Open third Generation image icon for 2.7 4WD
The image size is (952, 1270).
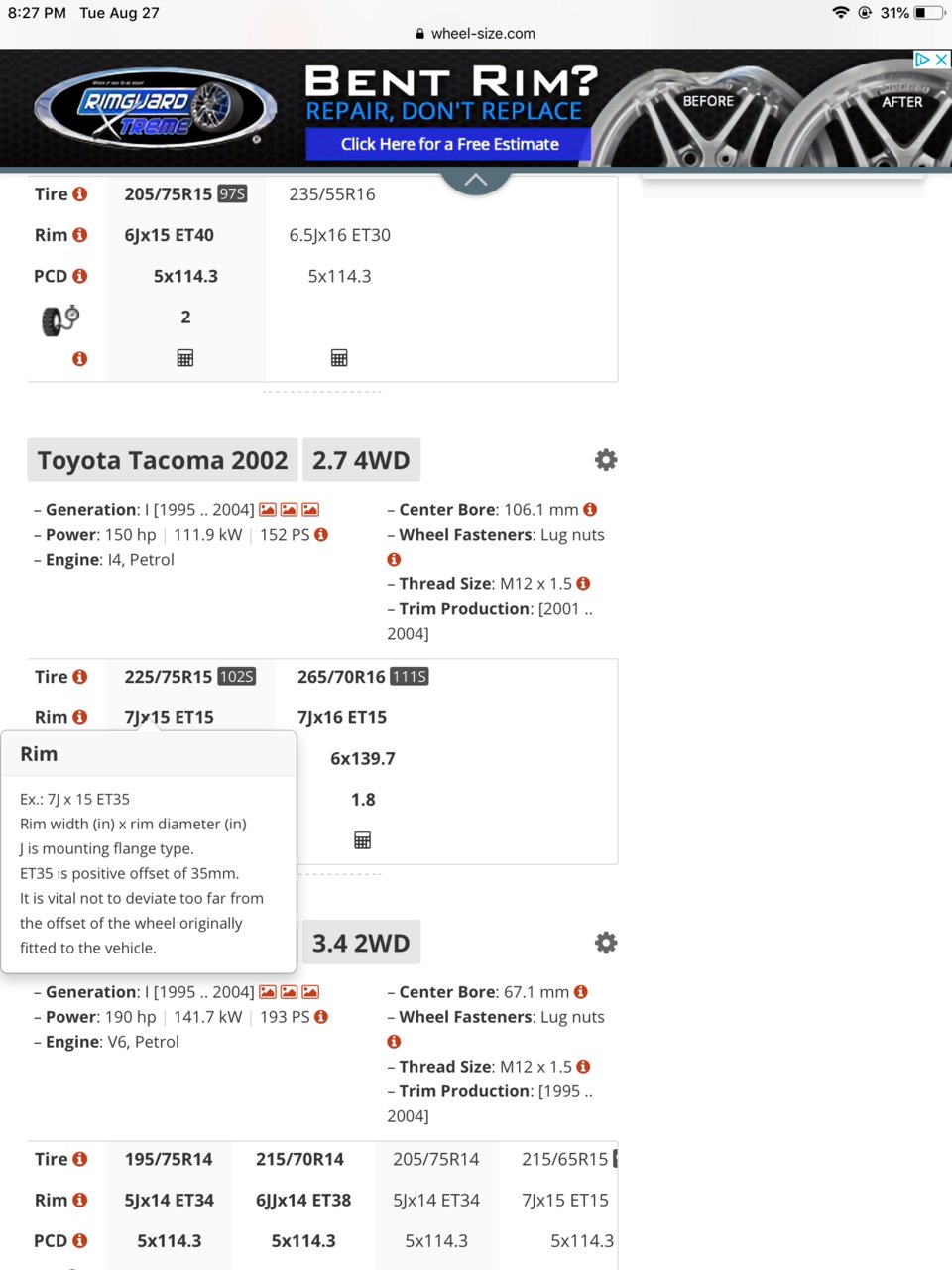(310, 510)
